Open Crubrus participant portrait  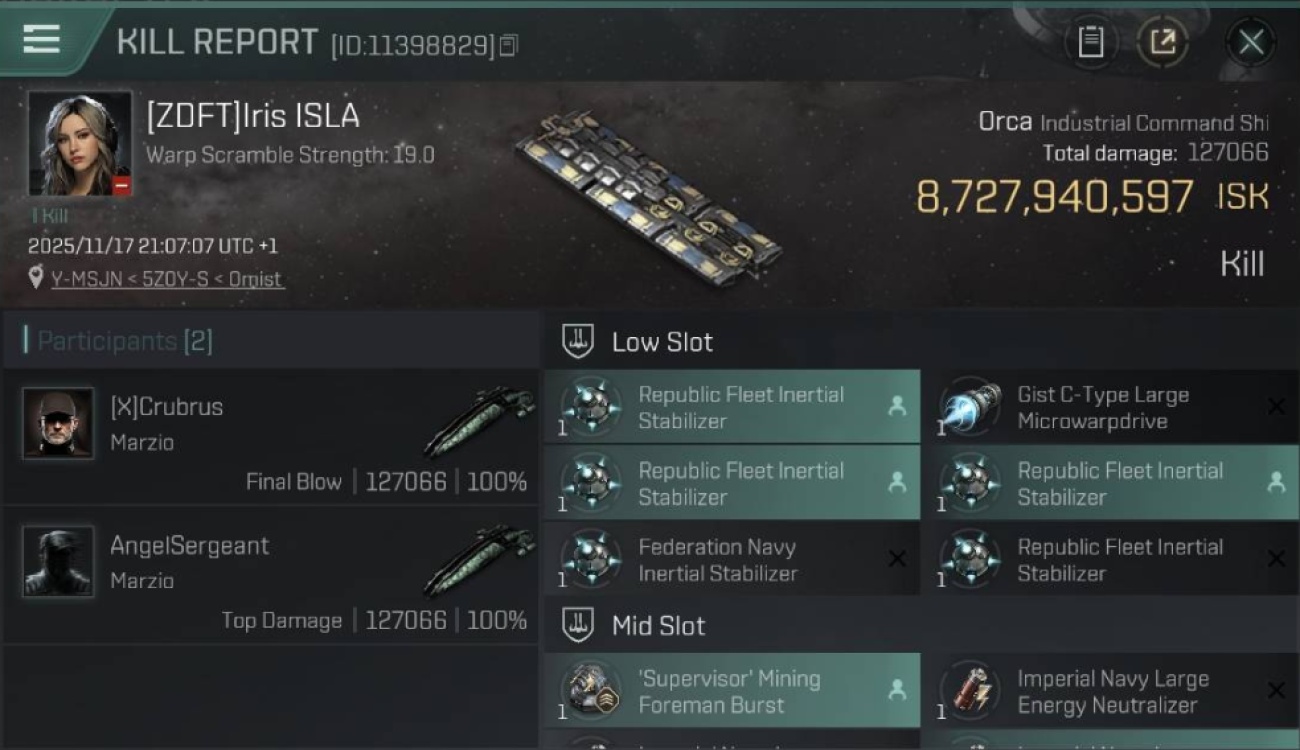pyautogui.click(x=58, y=423)
